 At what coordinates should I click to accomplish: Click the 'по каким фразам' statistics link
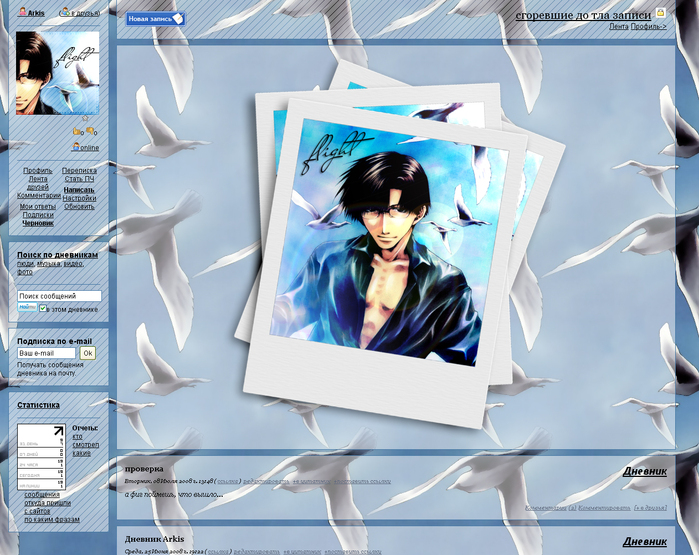coord(52,520)
